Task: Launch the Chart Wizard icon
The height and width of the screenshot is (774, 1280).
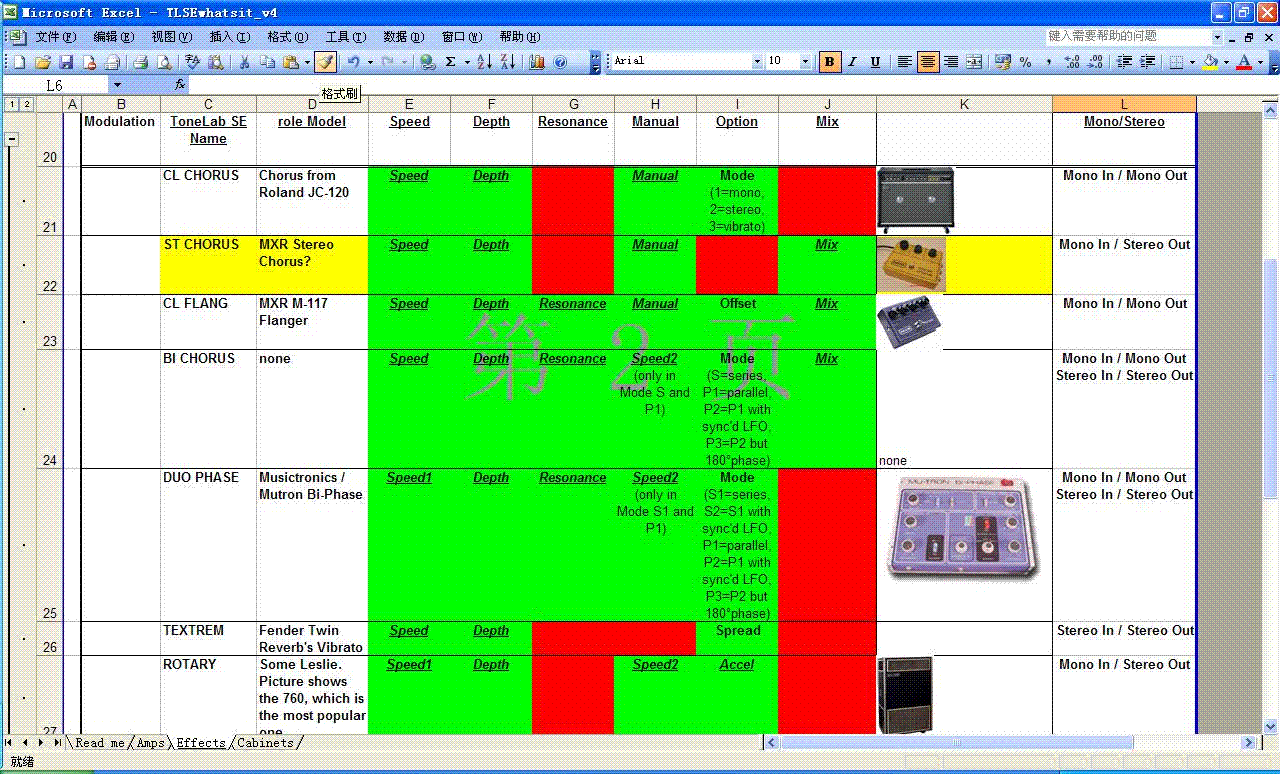Action: pyautogui.click(x=537, y=62)
